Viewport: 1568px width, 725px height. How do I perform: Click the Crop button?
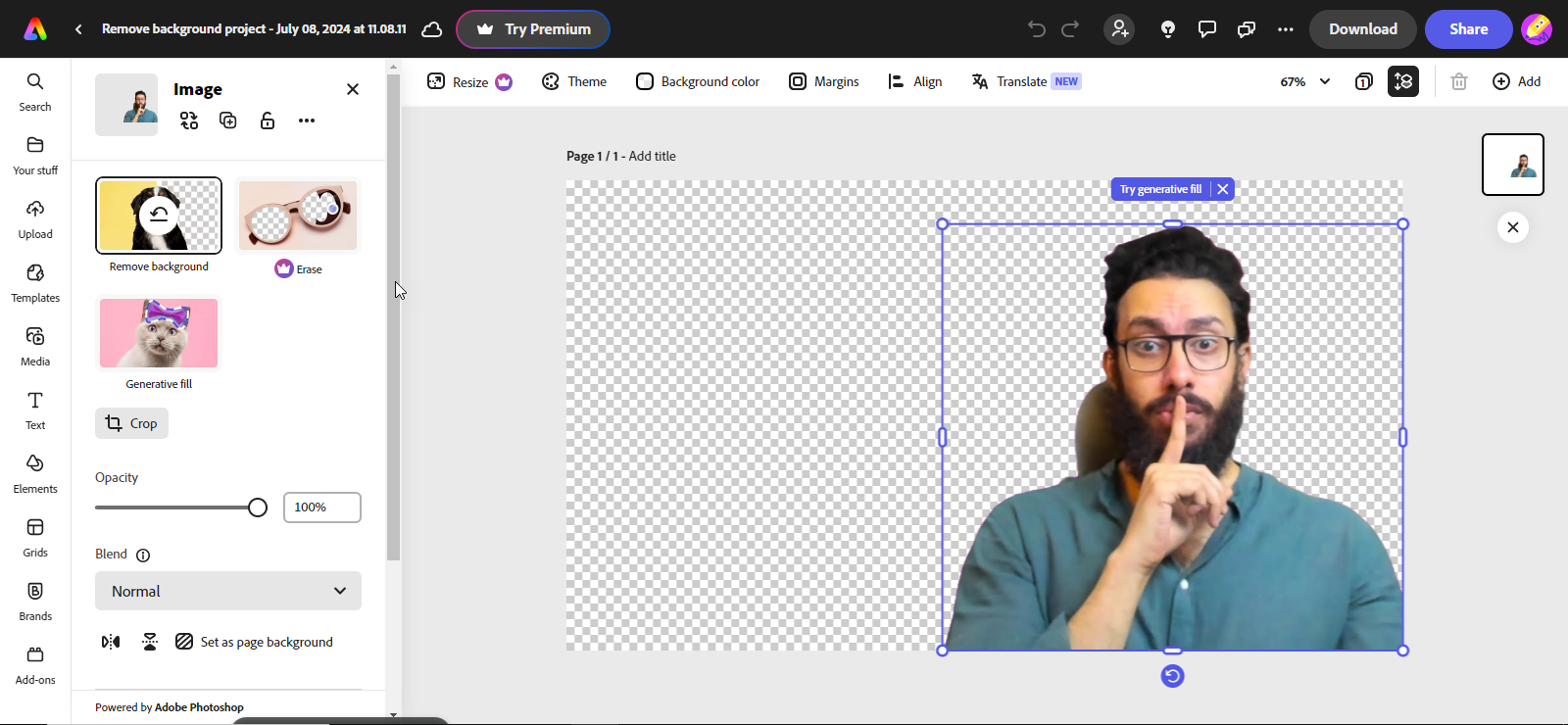[131, 423]
